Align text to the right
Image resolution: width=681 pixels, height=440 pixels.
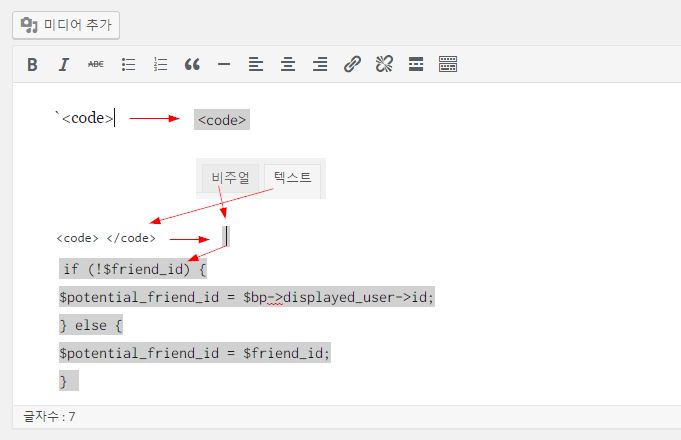(320, 64)
